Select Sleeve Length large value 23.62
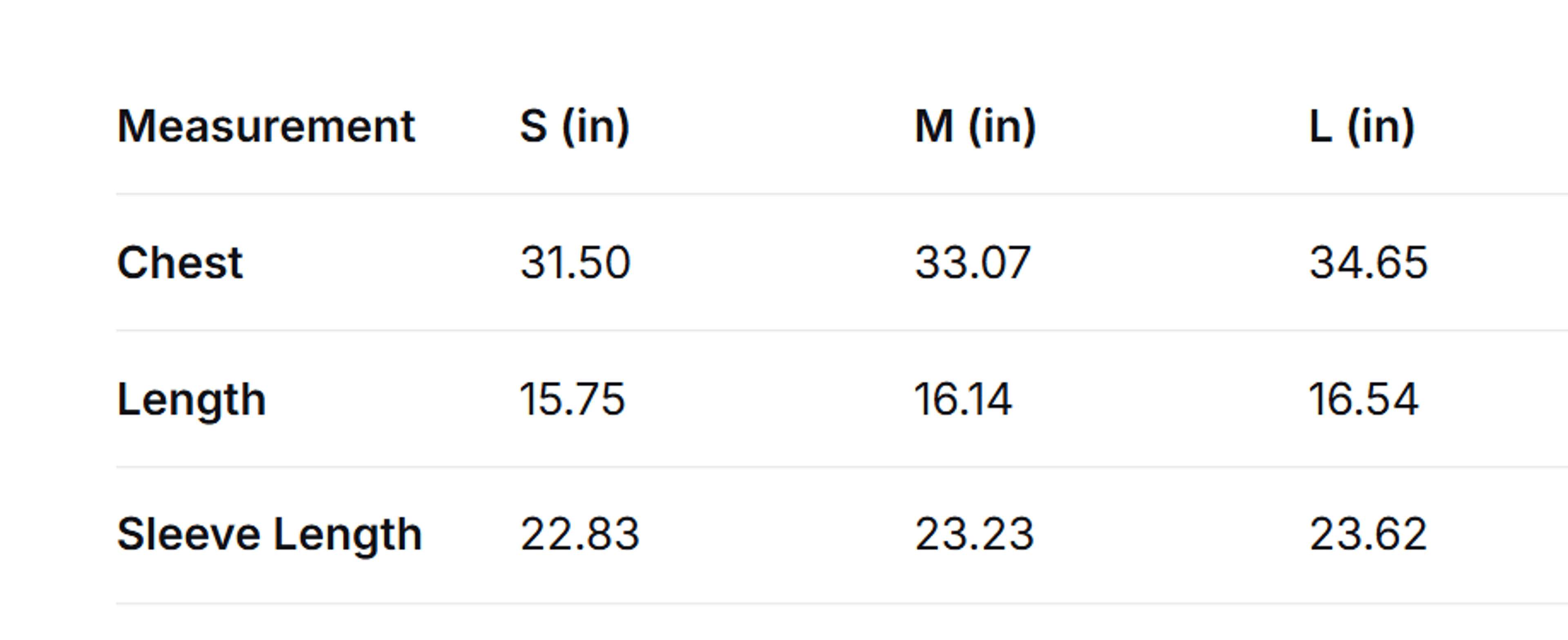This screenshot has height=640, width=1568. click(1368, 534)
